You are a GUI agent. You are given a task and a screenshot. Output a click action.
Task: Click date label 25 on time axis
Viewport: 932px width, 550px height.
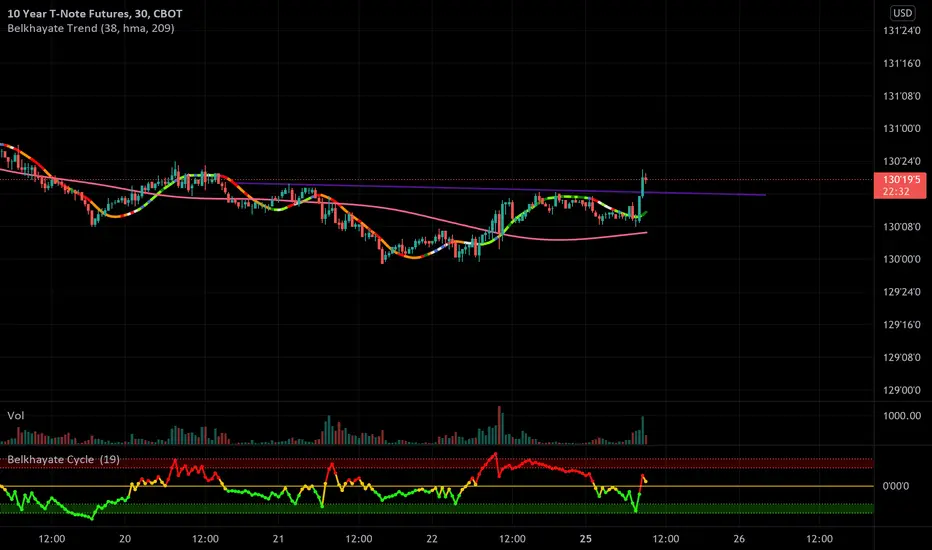click(585, 539)
